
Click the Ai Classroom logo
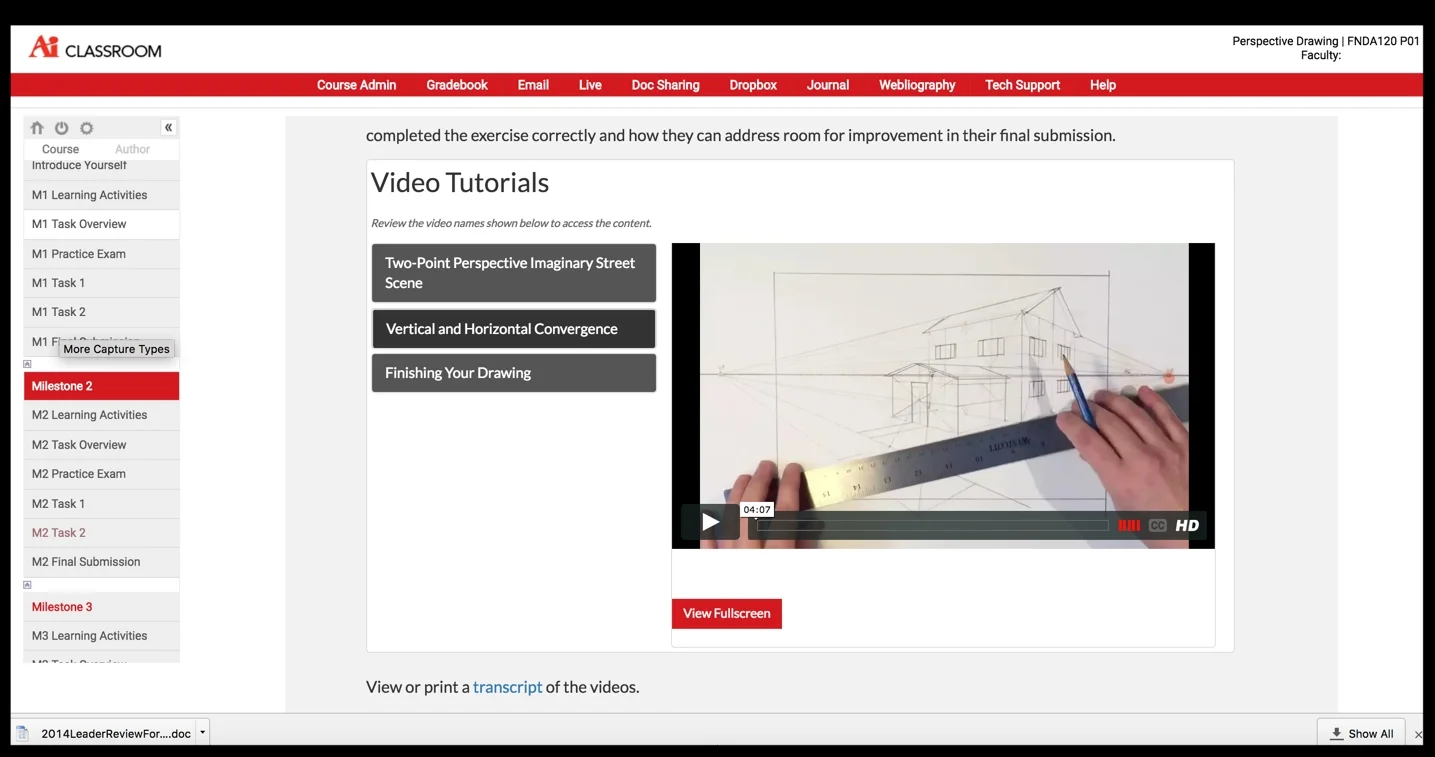coord(94,48)
